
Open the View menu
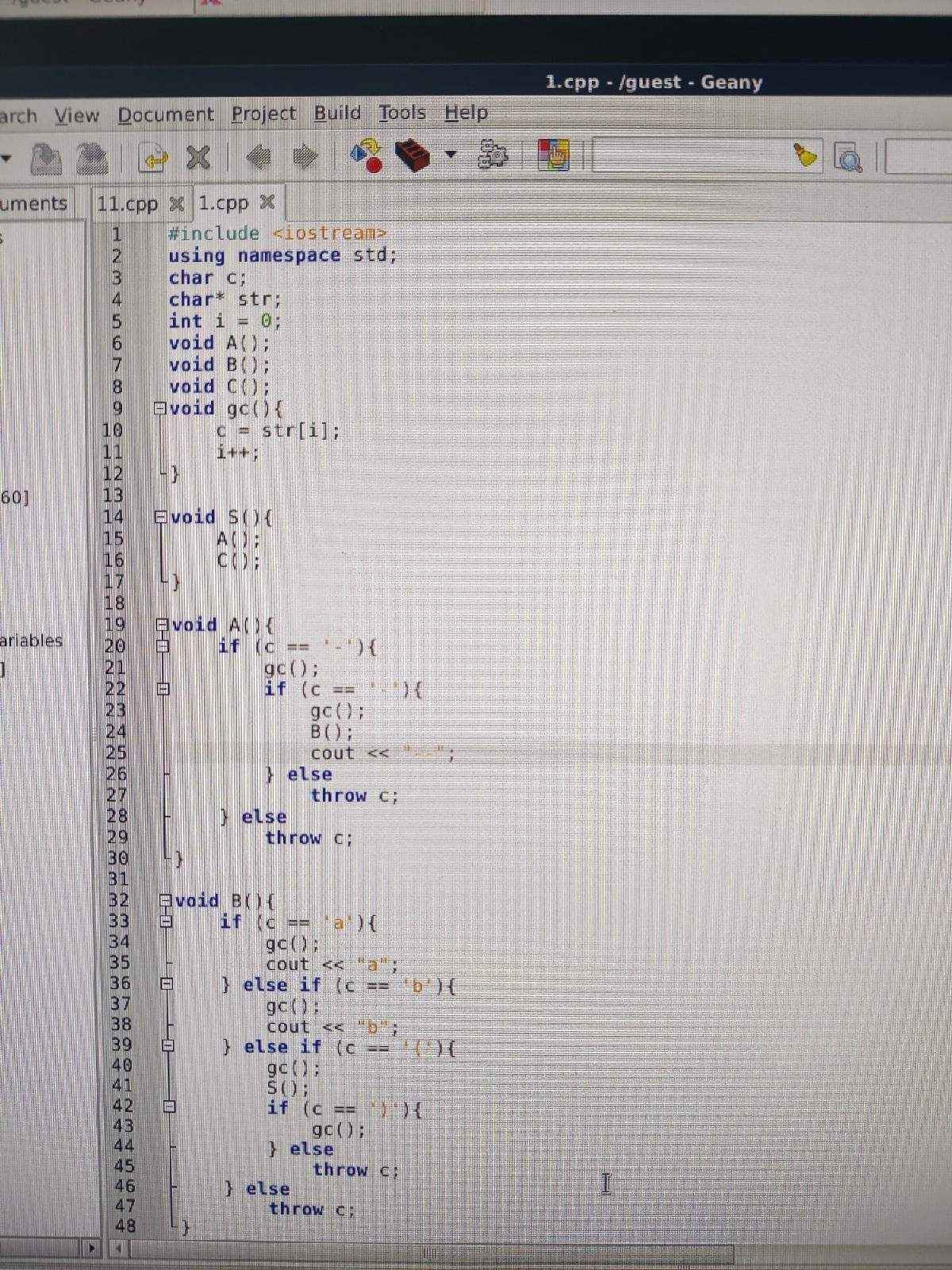pos(77,116)
